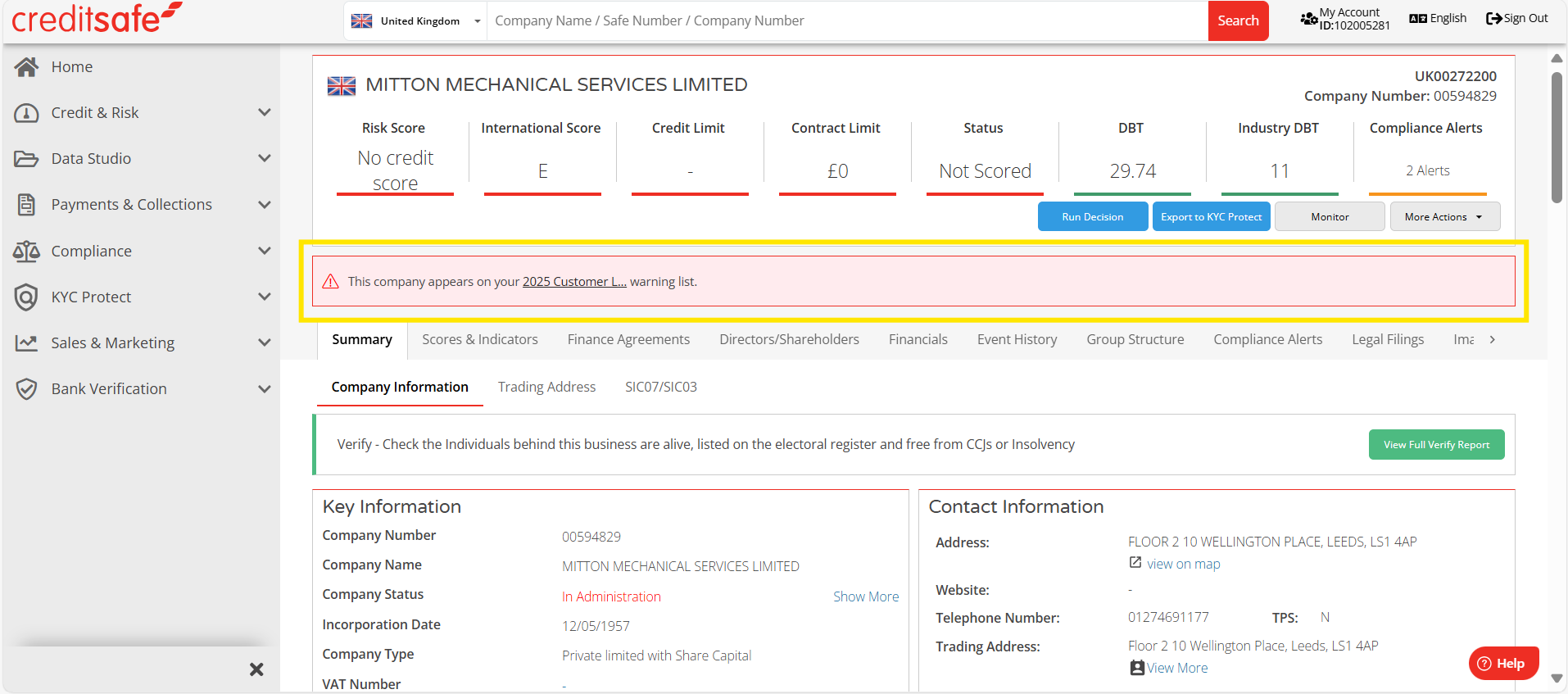Select the Summary tab
The width and height of the screenshot is (1568, 694).
(x=362, y=339)
